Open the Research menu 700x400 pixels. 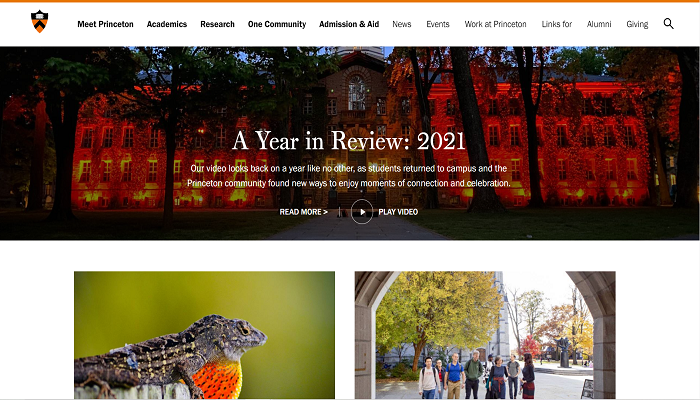pyautogui.click(x=217, y=24)
